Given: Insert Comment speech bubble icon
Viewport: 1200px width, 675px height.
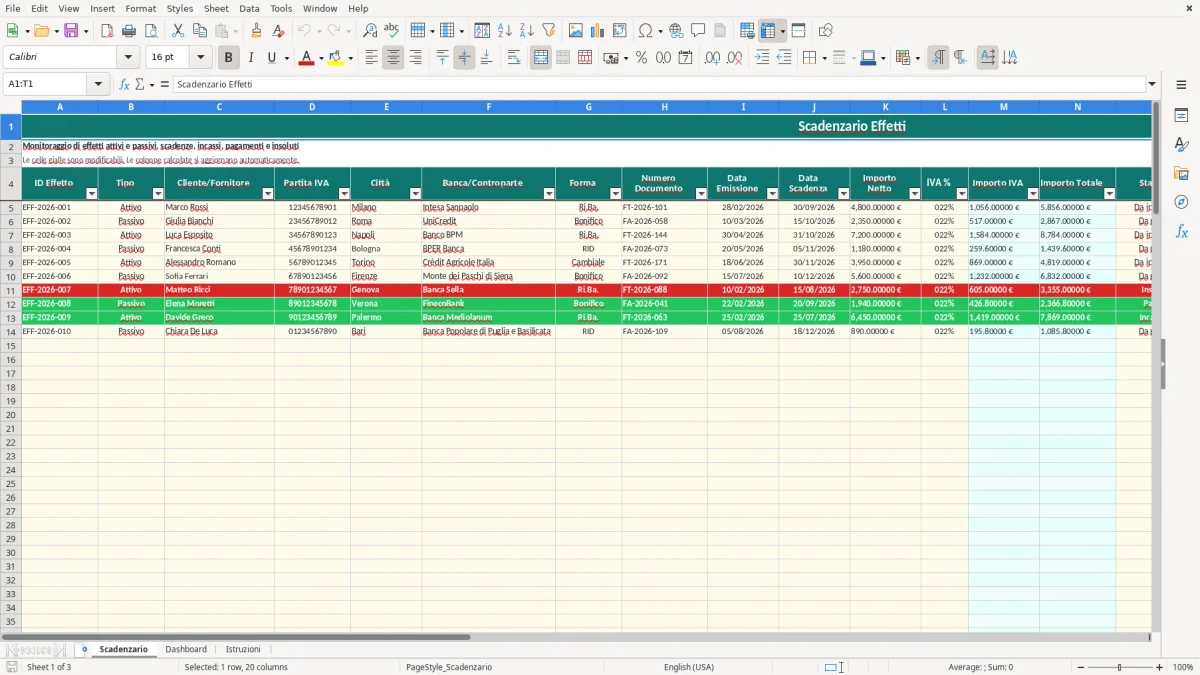Looking at the screenshot, I should click(698, 31).
